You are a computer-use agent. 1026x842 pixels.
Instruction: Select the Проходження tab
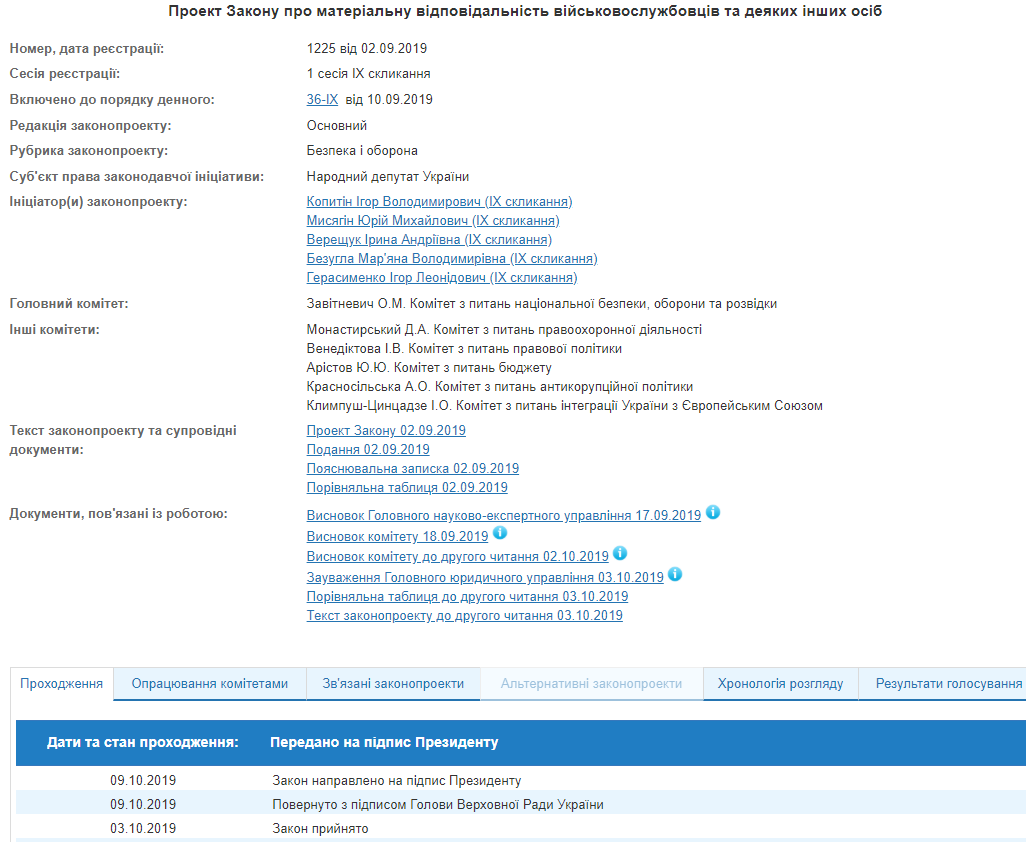click(x=62, y=684)
